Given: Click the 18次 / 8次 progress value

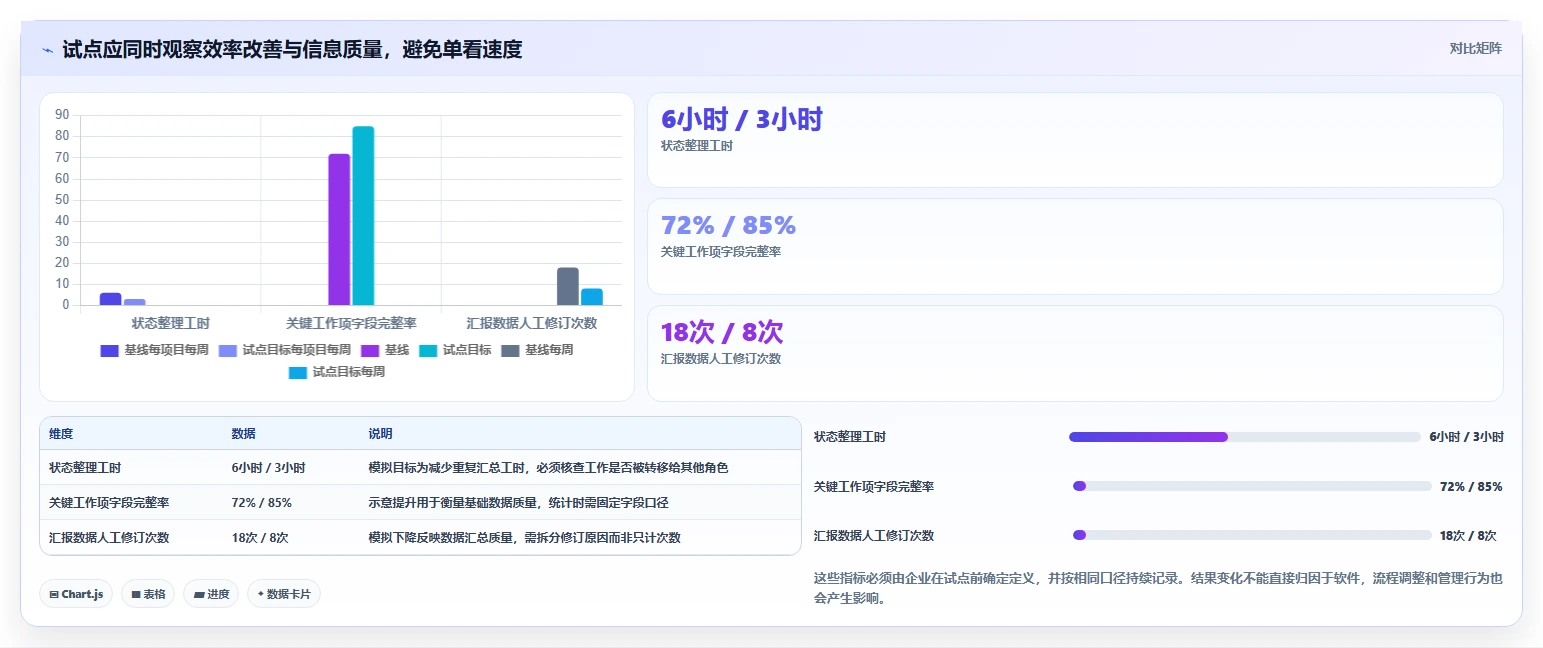Looking at the screenshot, I should 1468,535.
